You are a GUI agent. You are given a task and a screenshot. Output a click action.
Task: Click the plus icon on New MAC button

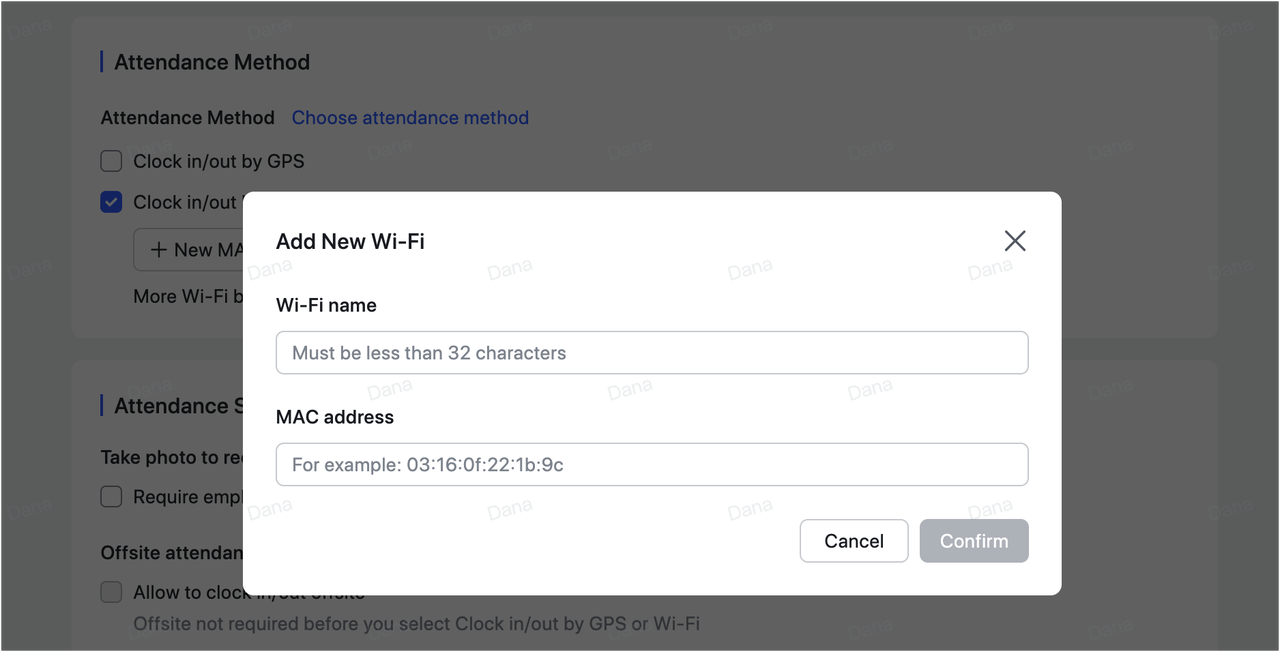pyautogui.click(x=160, y=249)
